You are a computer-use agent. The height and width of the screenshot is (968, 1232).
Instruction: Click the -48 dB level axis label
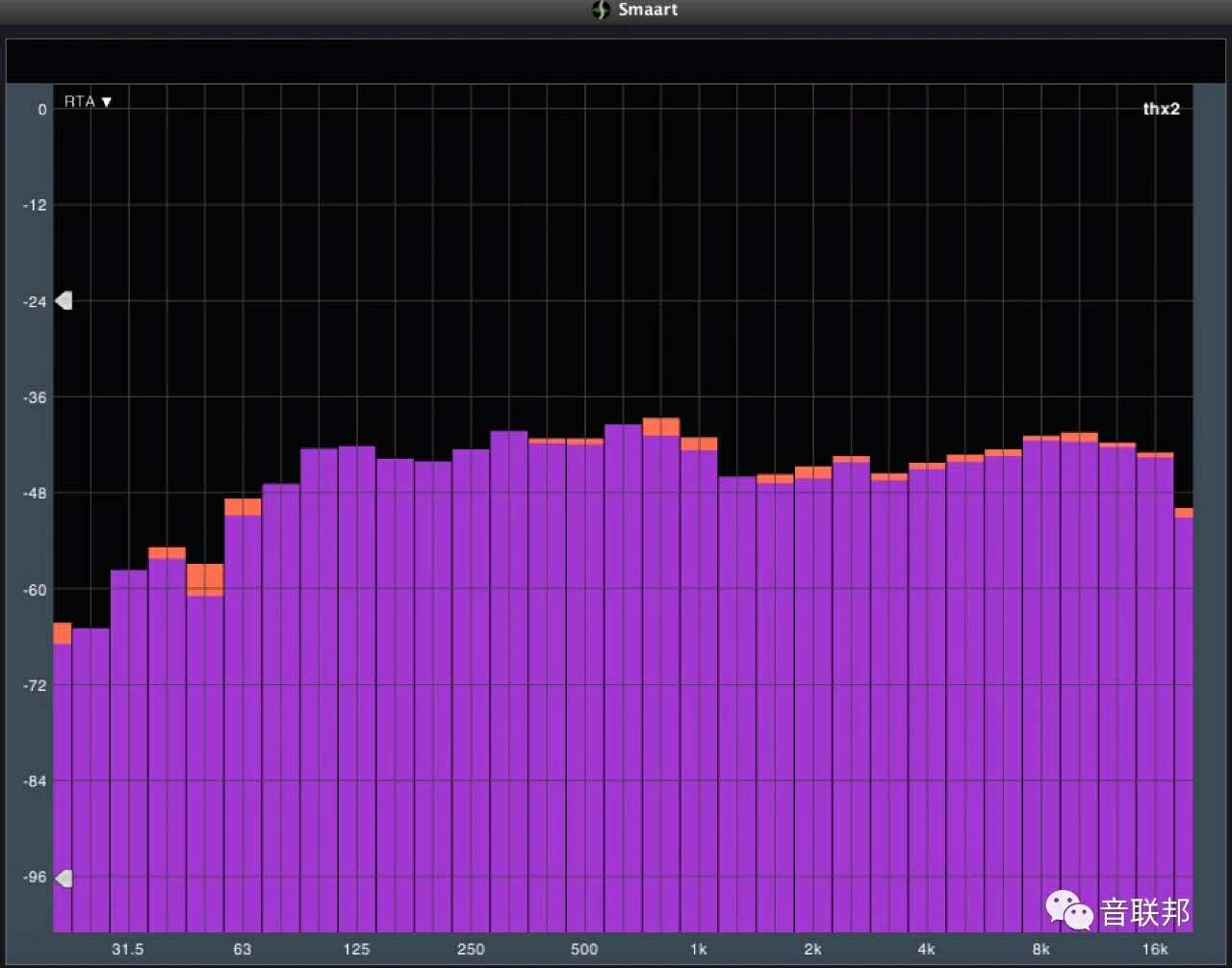pyautogui.click(x=35, y=494)
